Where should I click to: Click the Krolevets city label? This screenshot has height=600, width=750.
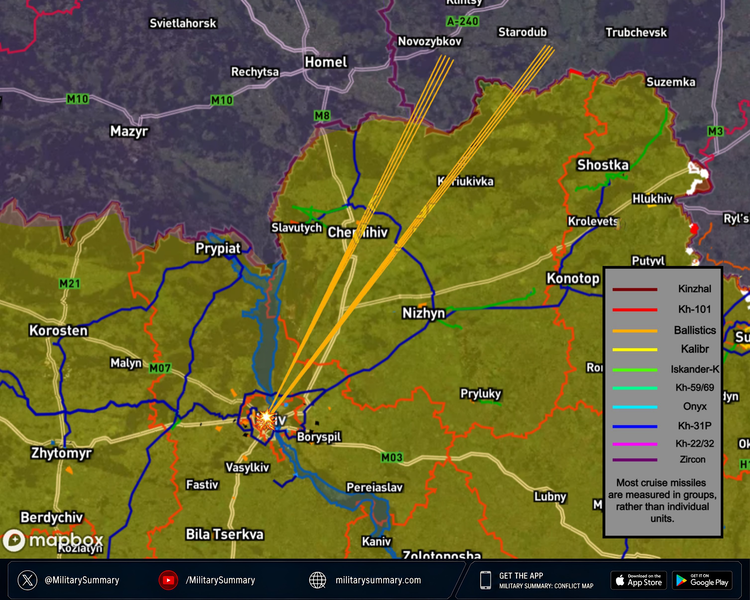(x=593, y=221)
